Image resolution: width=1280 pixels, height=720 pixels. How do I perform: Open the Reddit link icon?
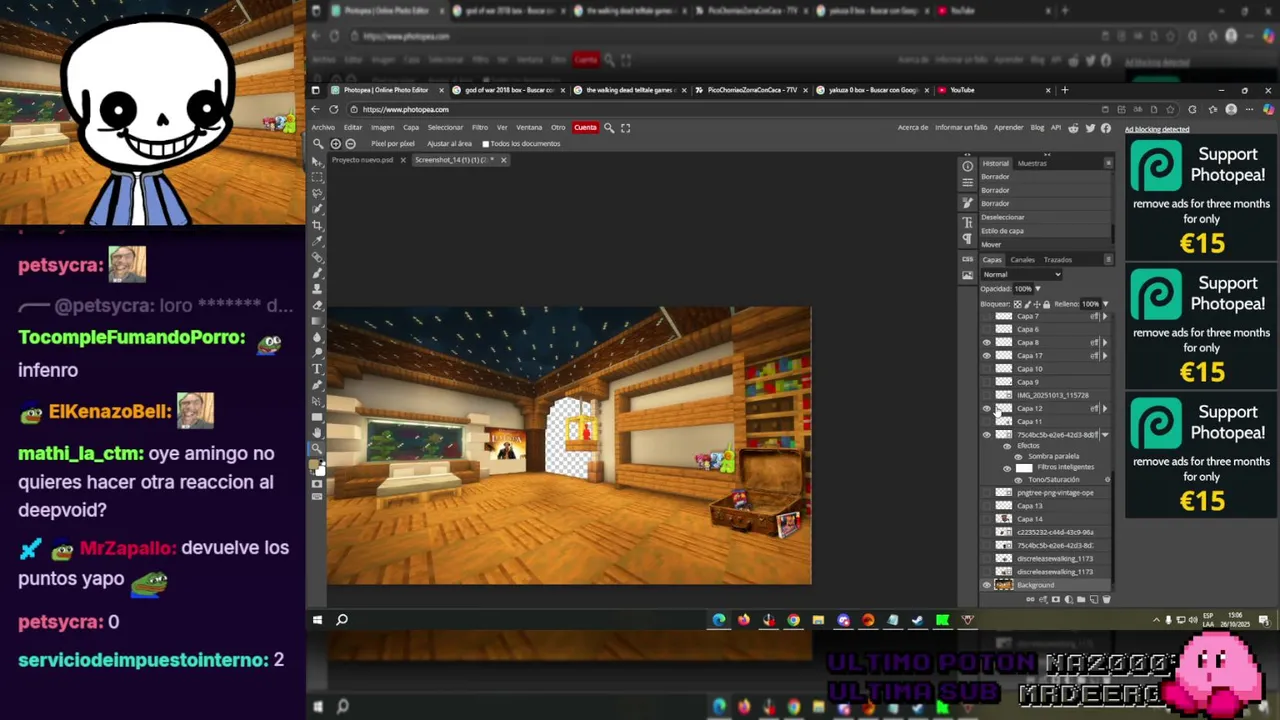point(1073,128)
